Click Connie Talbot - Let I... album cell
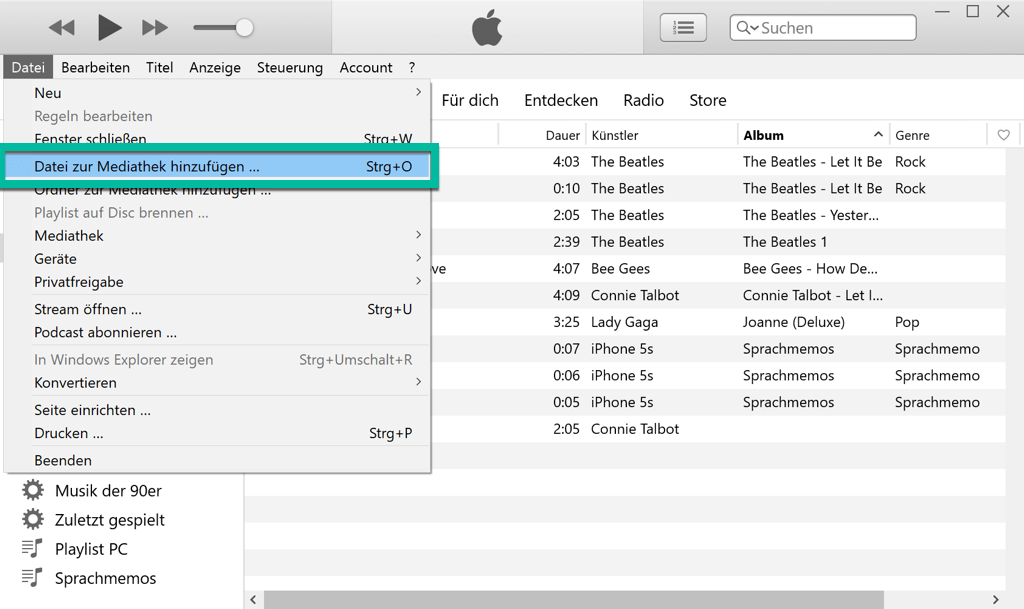This screenshot has width=1024, height=609. [812, 295]
